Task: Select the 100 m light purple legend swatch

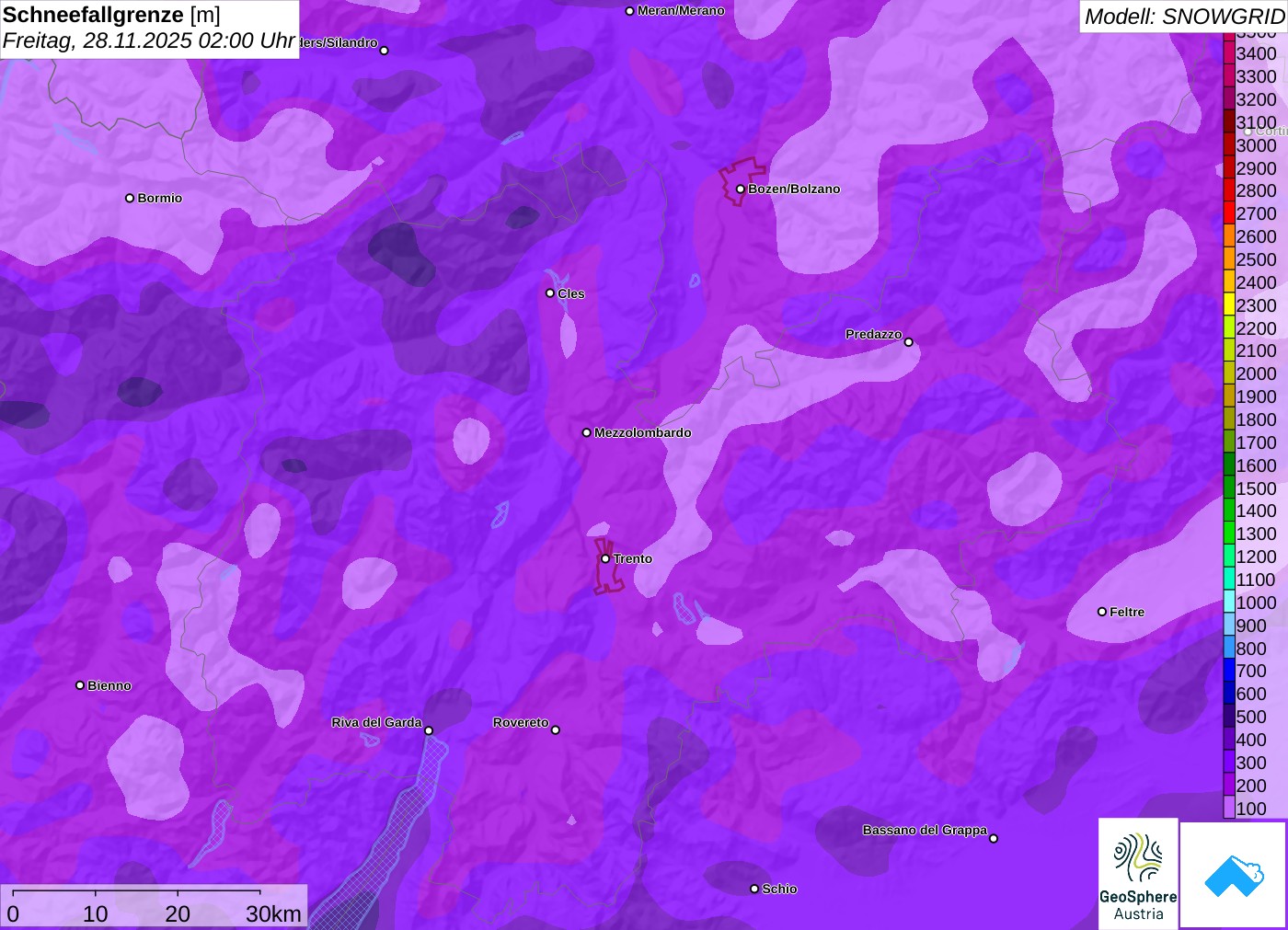Action: pos(1229,809)
